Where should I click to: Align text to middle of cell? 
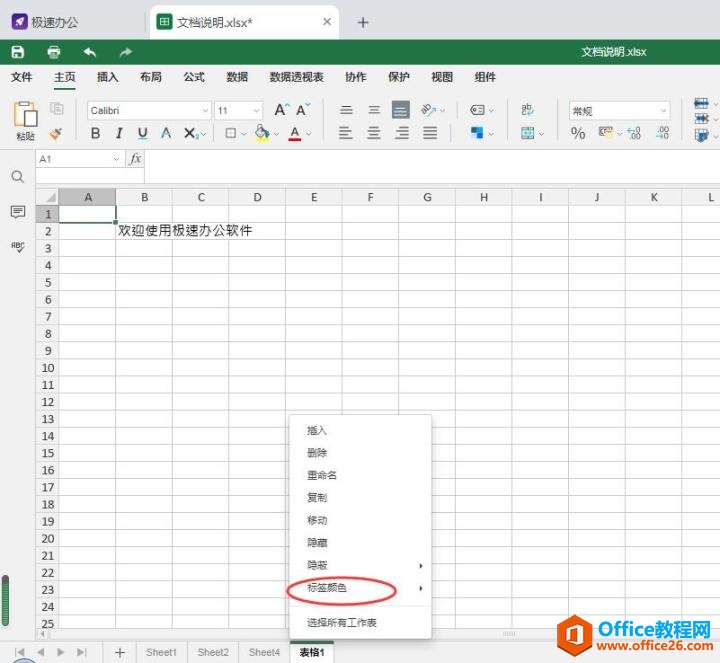[374, 110]
